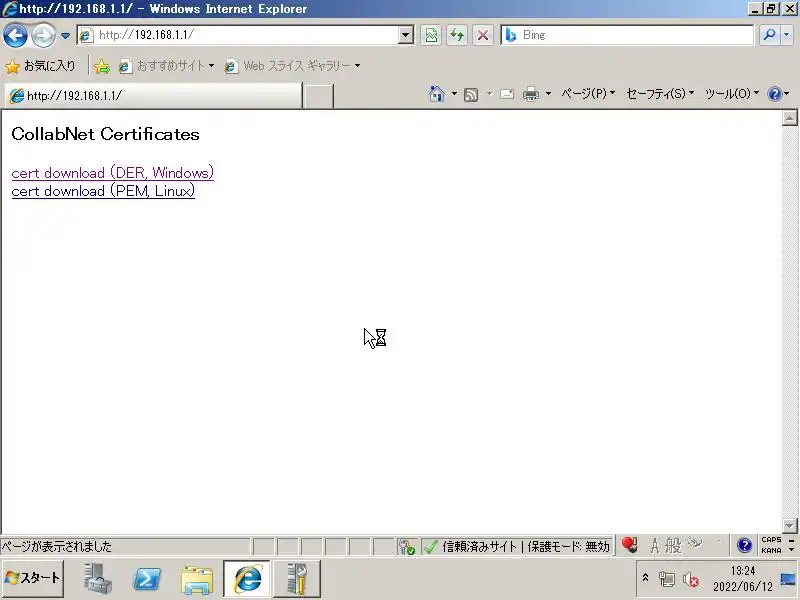This screenshot has height=600, width=800.
Task: Click the network tray icon
Action: point(666,579)
